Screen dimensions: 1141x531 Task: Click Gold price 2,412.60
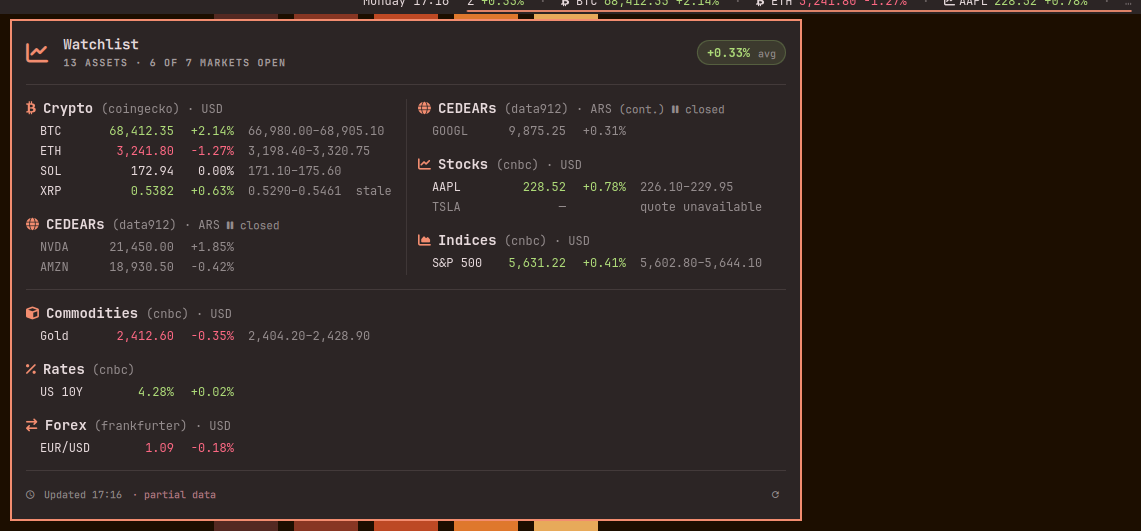(145, 335)
